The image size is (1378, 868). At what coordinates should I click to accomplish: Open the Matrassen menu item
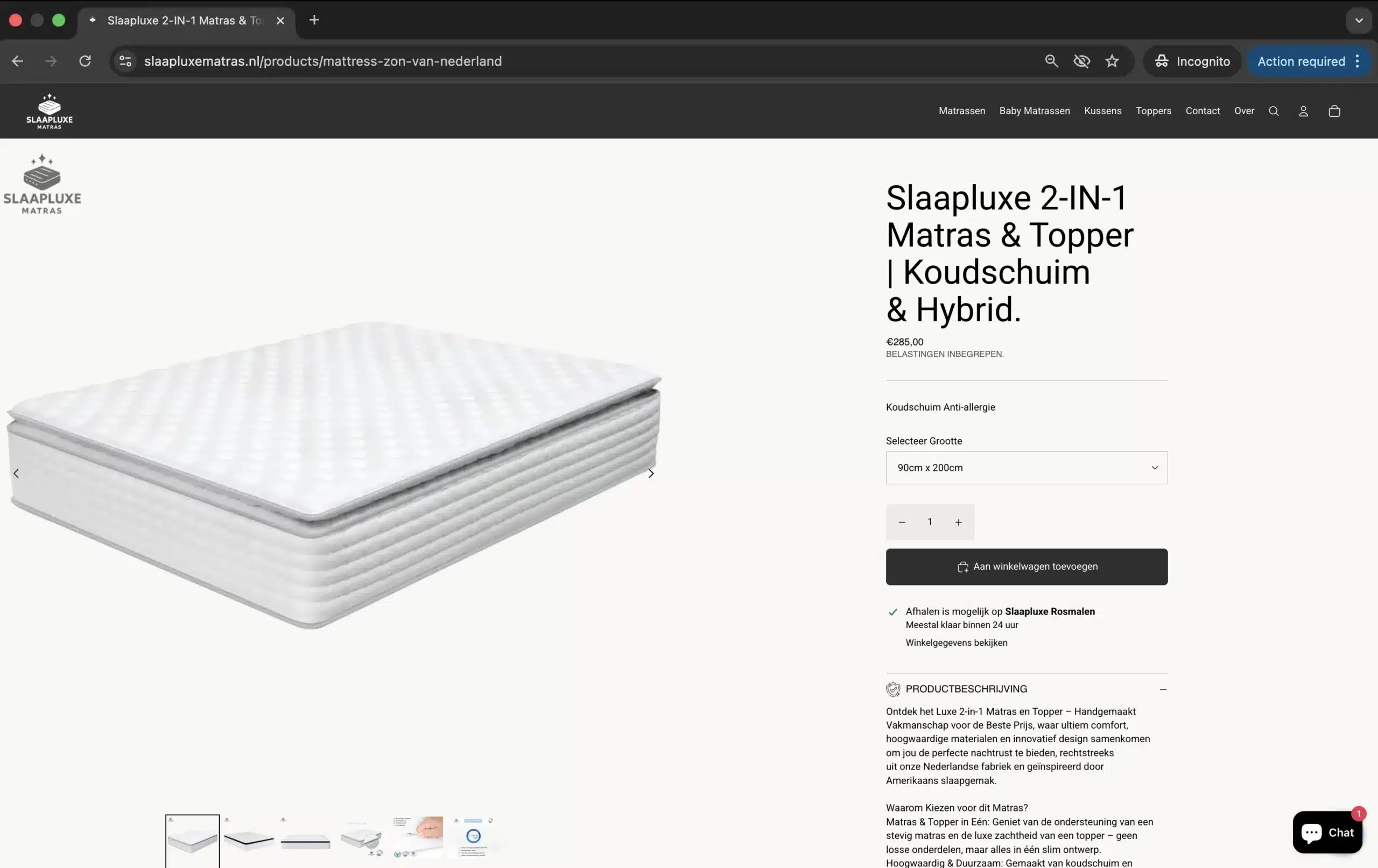click(961, 111)
